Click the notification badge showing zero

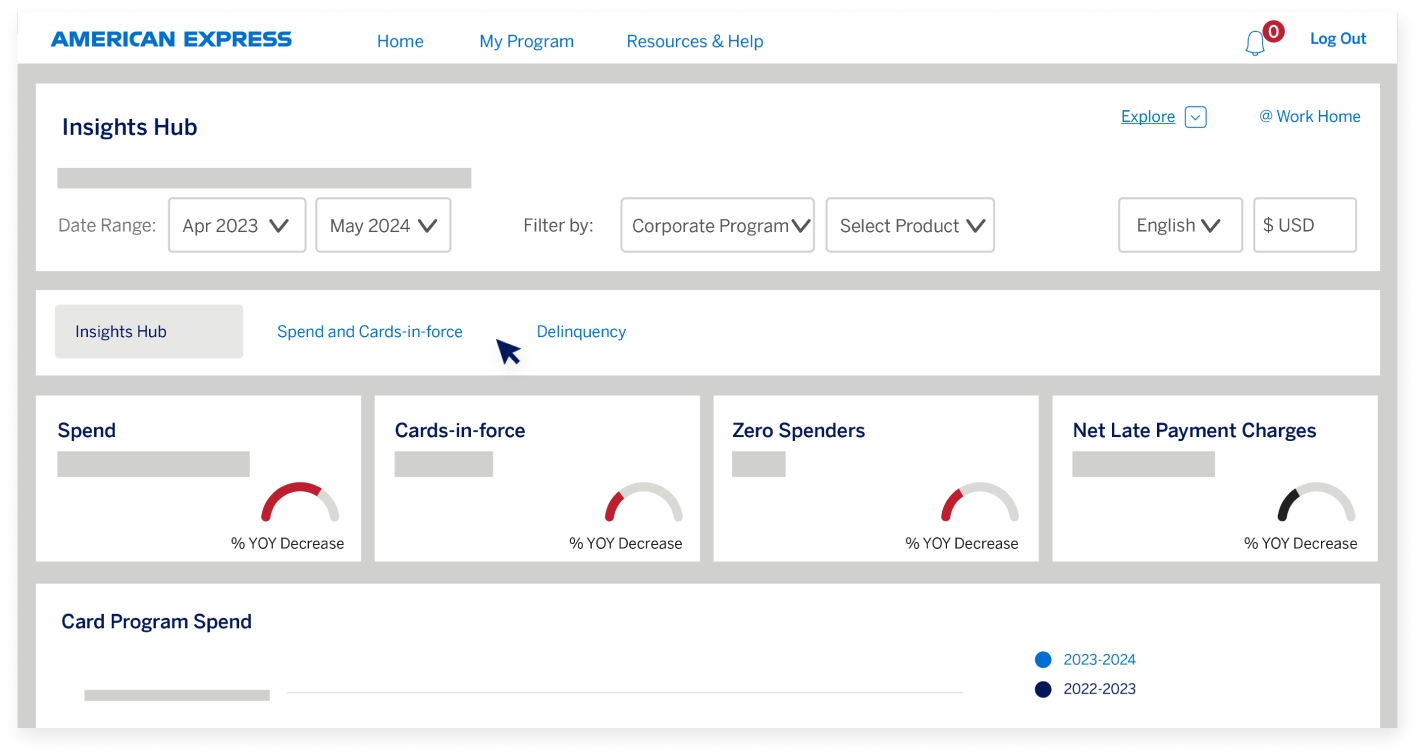1274,31
